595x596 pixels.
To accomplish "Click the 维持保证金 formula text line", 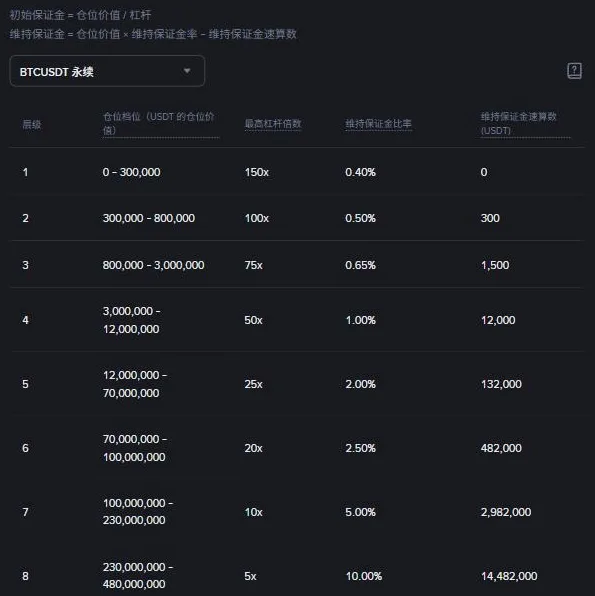I will 153,34.
